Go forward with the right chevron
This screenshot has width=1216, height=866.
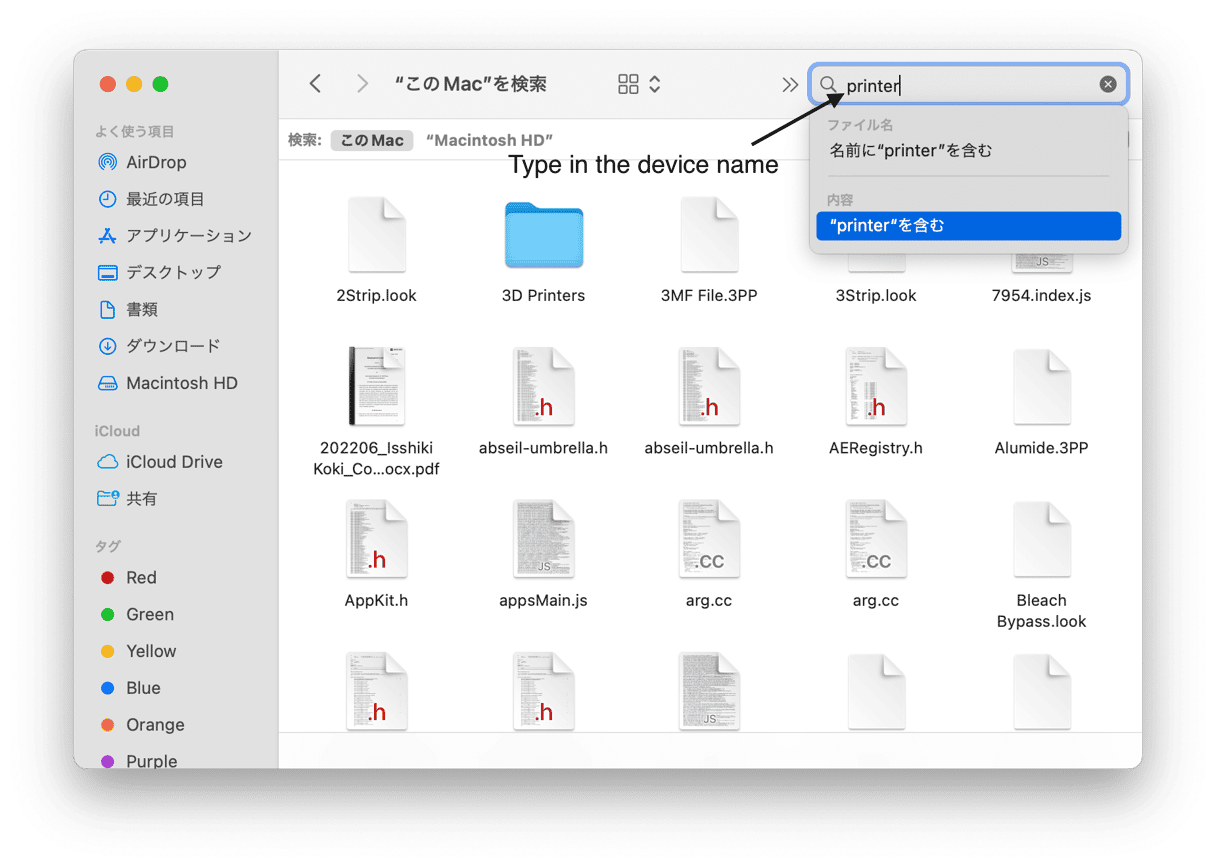[362, 84]
